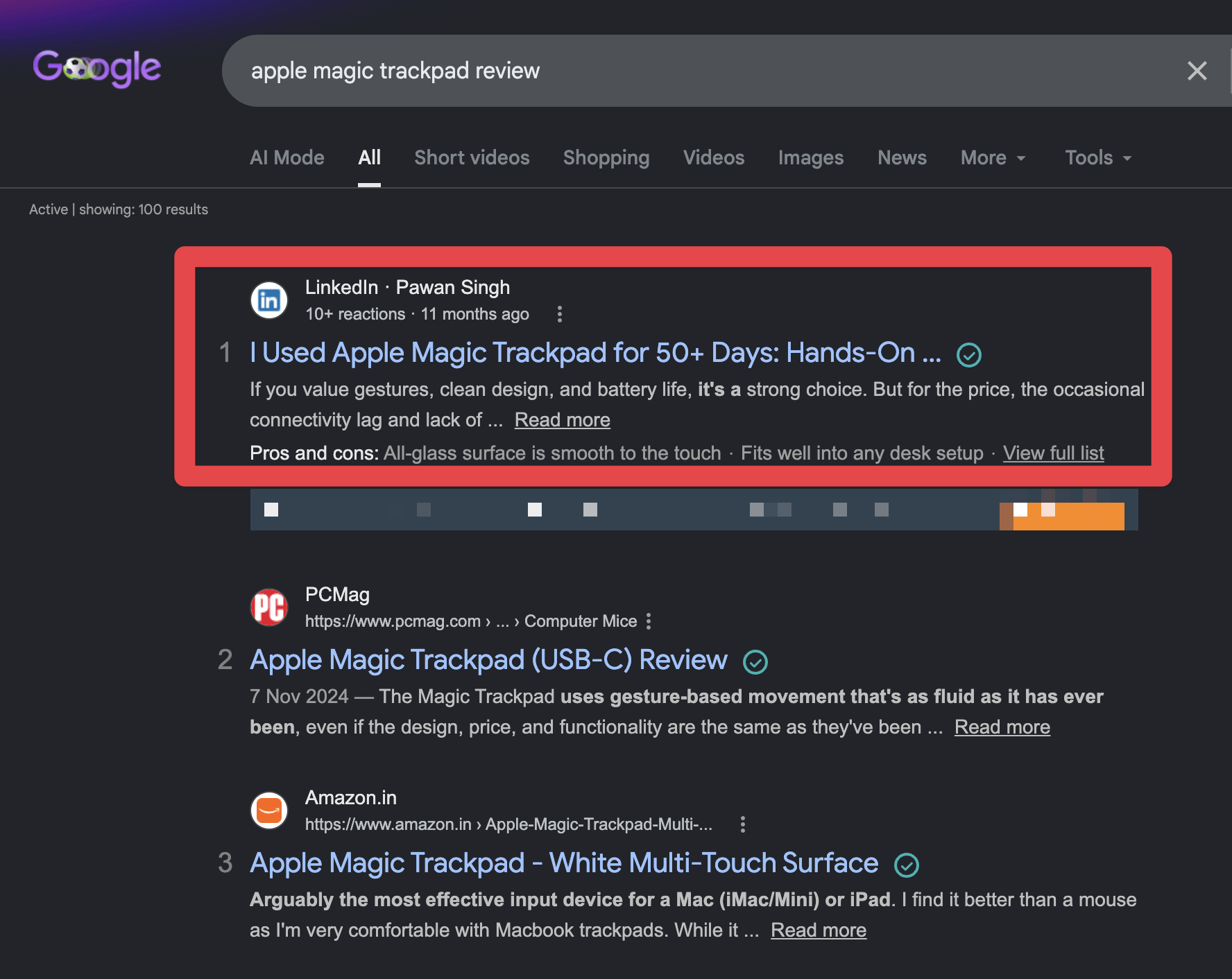Screen dimensions: 1232x979
Task: Click the amazon.in Apple-Magic-Trackpad URL breadcrumb
Action: coord(508,824)
